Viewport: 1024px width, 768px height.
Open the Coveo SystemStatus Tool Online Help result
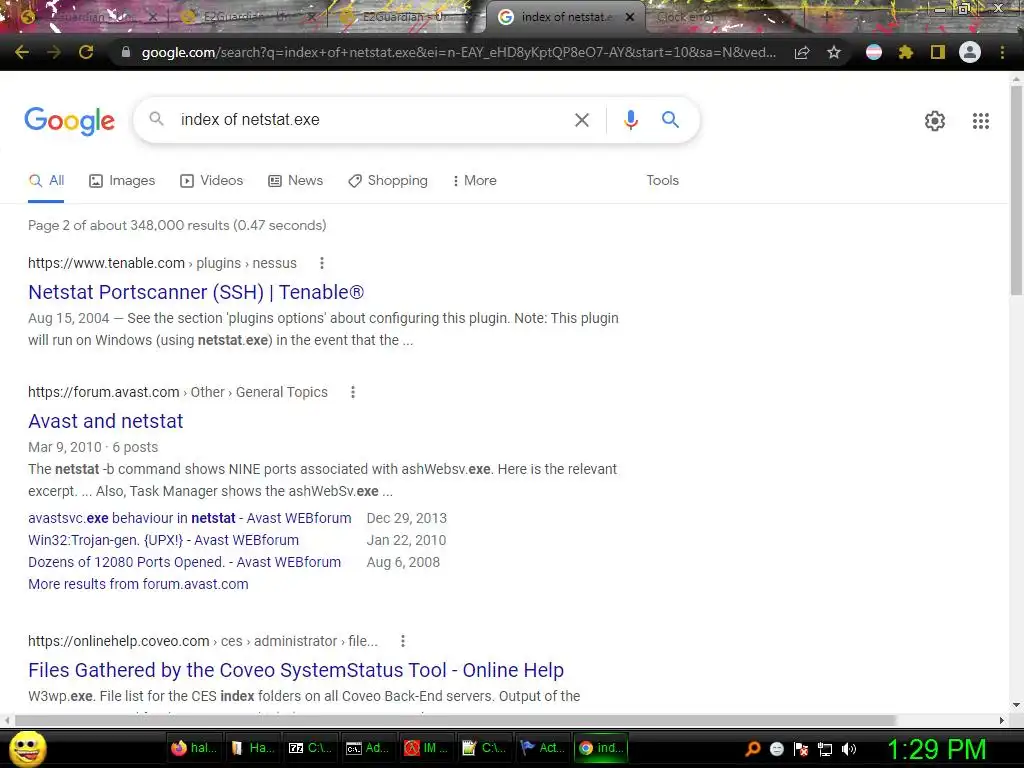[x=296, y=670]
